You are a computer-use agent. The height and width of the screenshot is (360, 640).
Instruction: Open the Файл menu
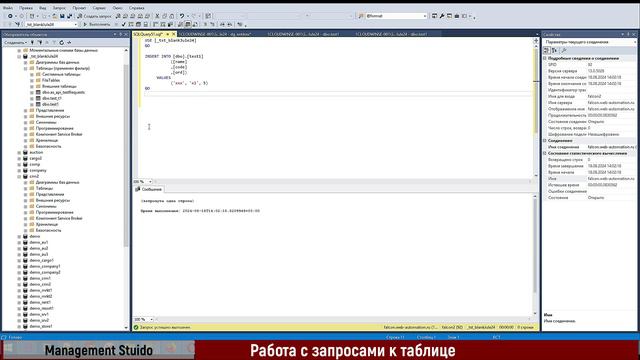point(8,8)
